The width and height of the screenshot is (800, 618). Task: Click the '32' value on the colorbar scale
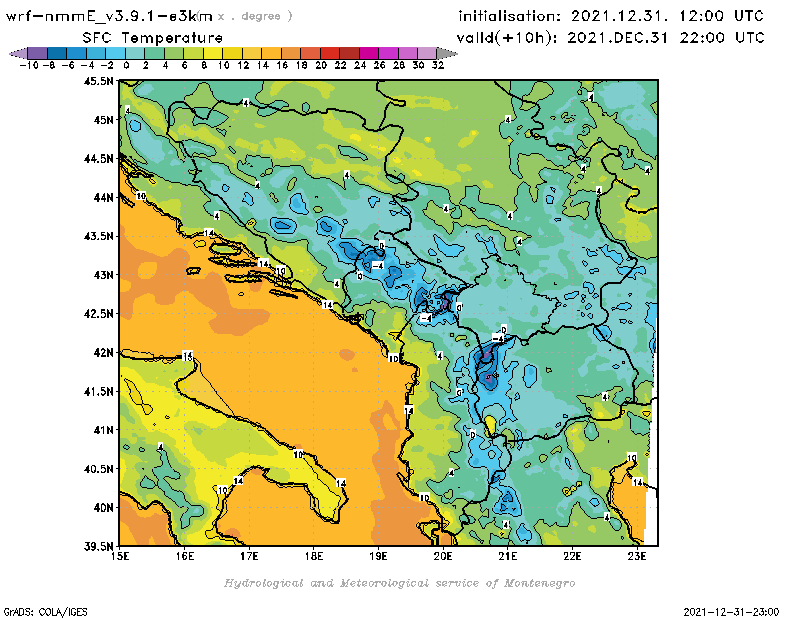[438, 65]
